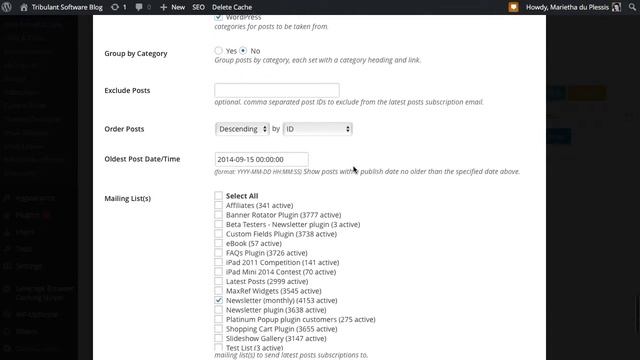This screenshot has height=360, width=640.
Task: Check the eBook mailing list
Action: point(219,243)
